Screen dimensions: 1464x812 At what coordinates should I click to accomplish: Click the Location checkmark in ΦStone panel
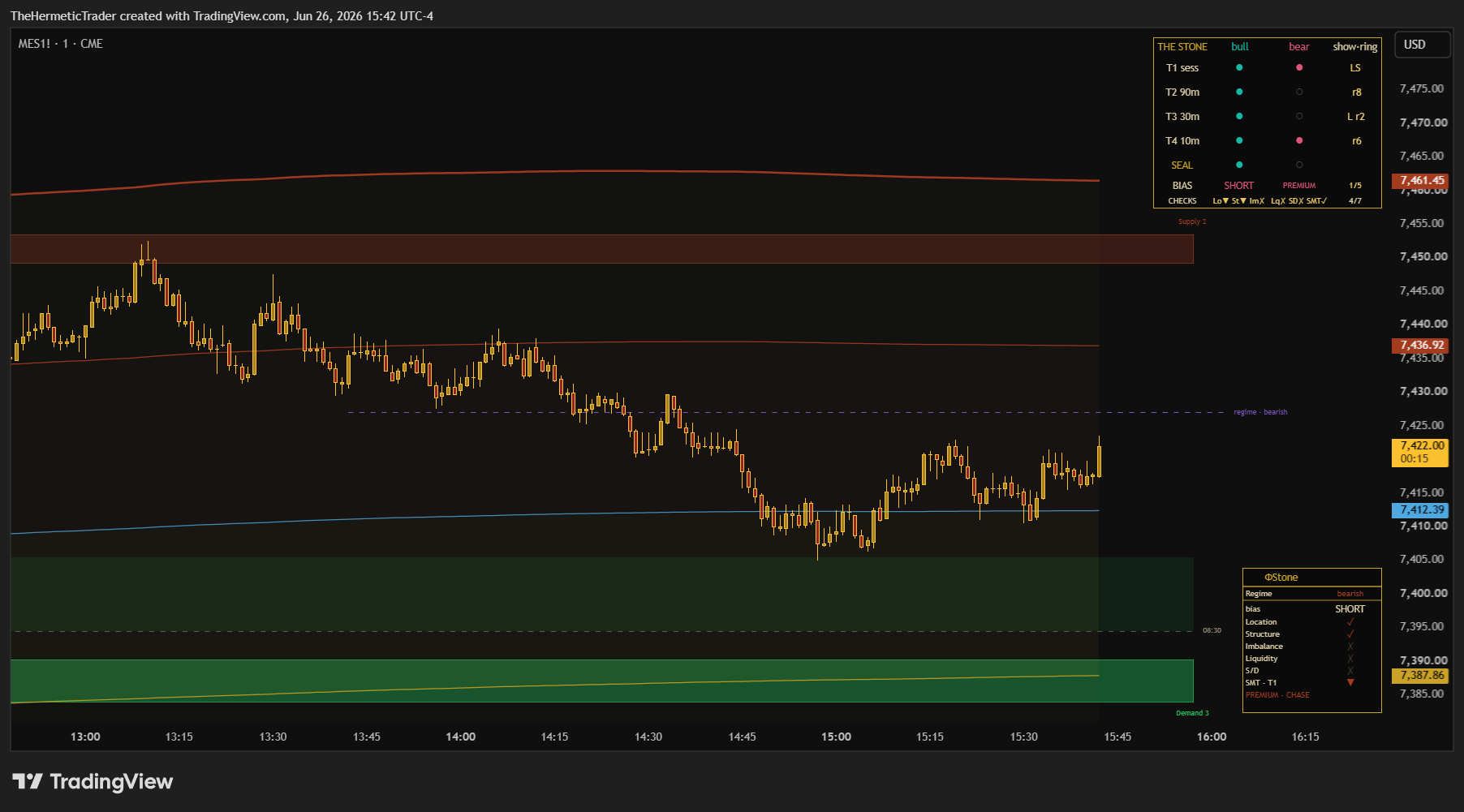(1350, 622)
